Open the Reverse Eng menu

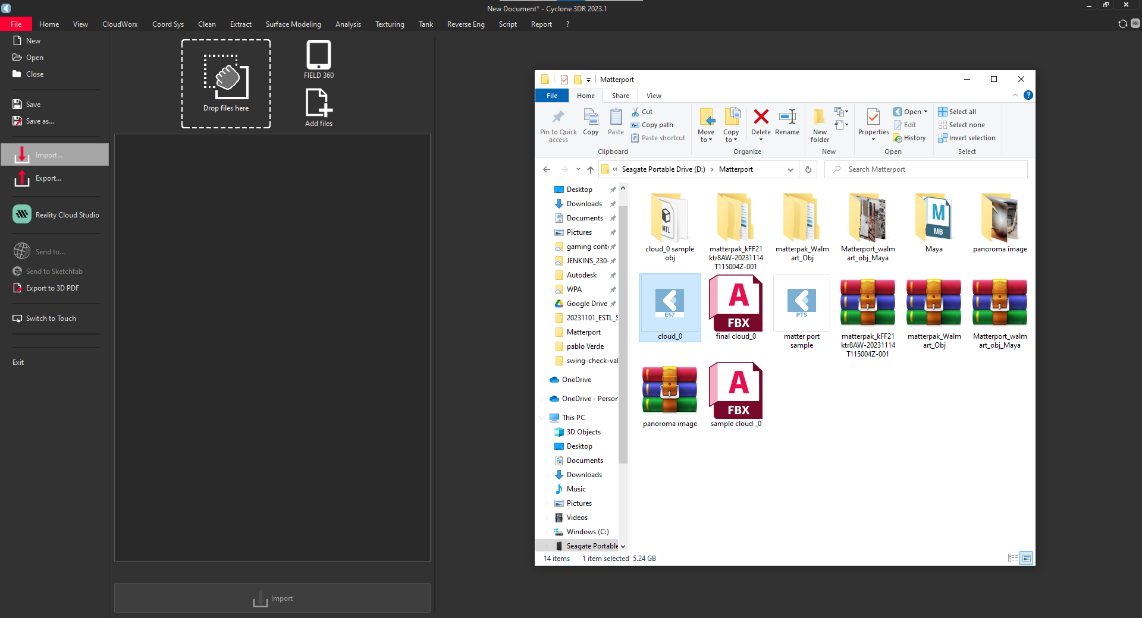tap(465, 24)
